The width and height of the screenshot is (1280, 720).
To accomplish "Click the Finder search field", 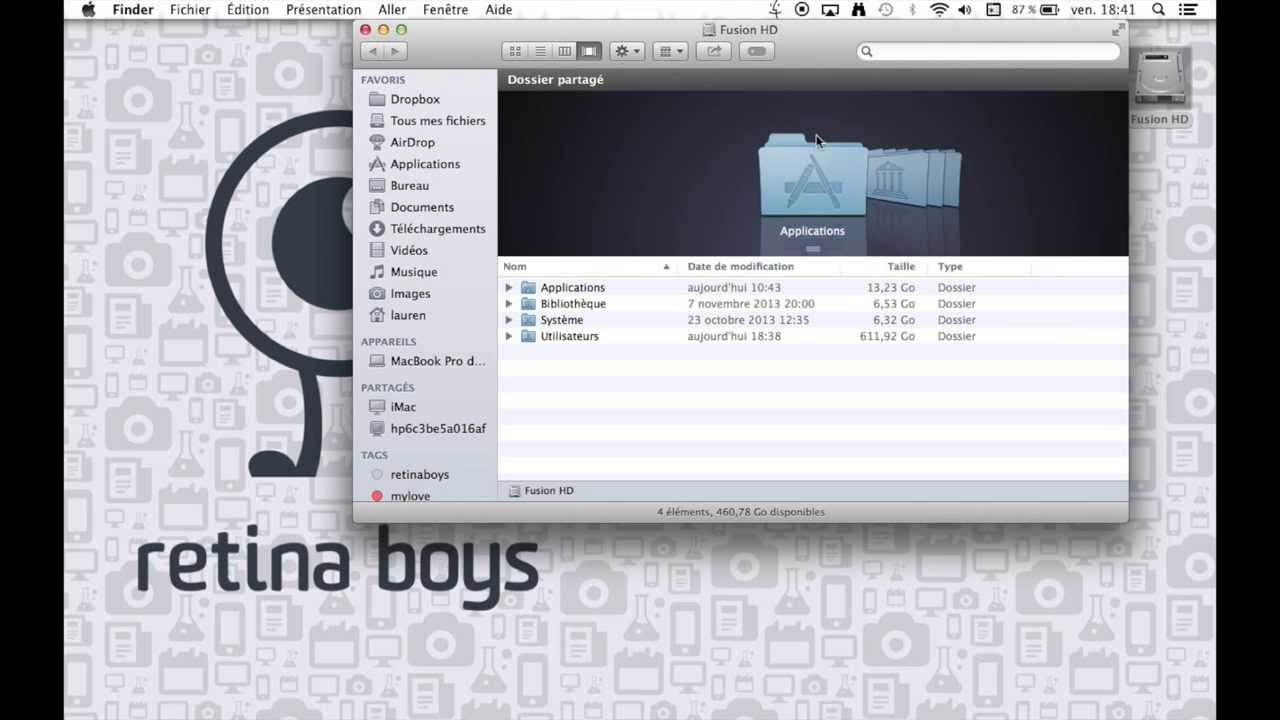I will (x=988, y=51).
